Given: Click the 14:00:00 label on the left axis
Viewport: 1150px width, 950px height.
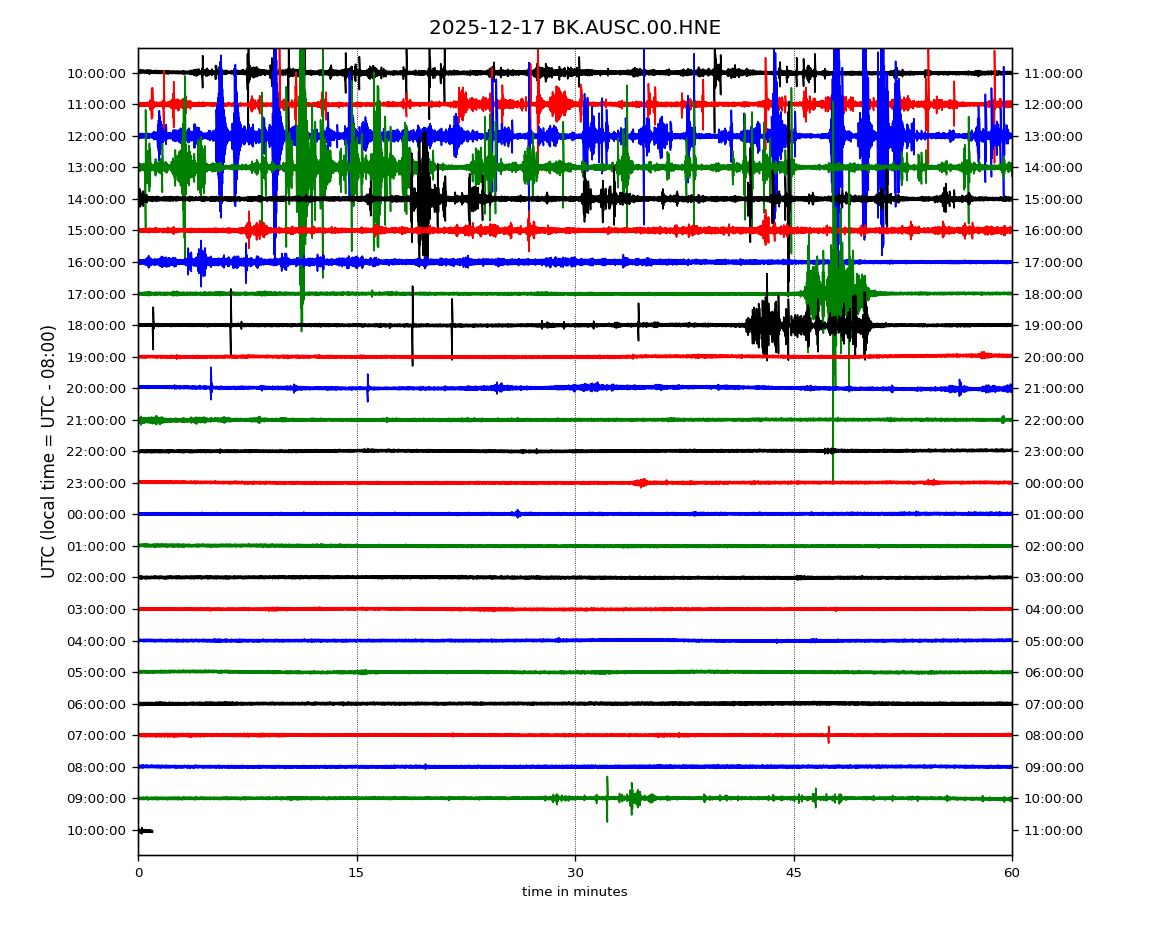Looking at the screenshot, I should [96, 199].
